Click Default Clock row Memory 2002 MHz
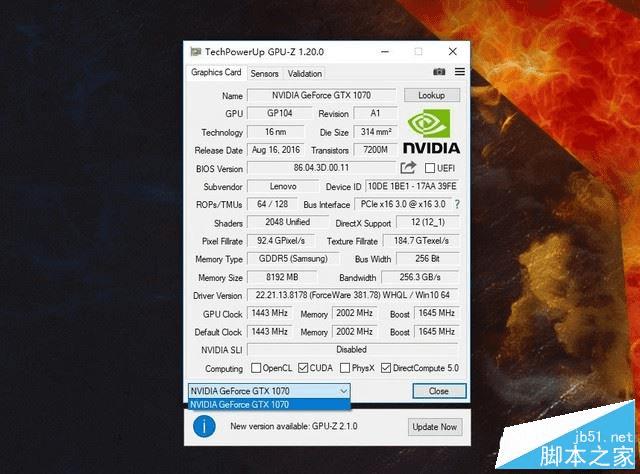This screenshot has width=640, height=474. point(354,332)
